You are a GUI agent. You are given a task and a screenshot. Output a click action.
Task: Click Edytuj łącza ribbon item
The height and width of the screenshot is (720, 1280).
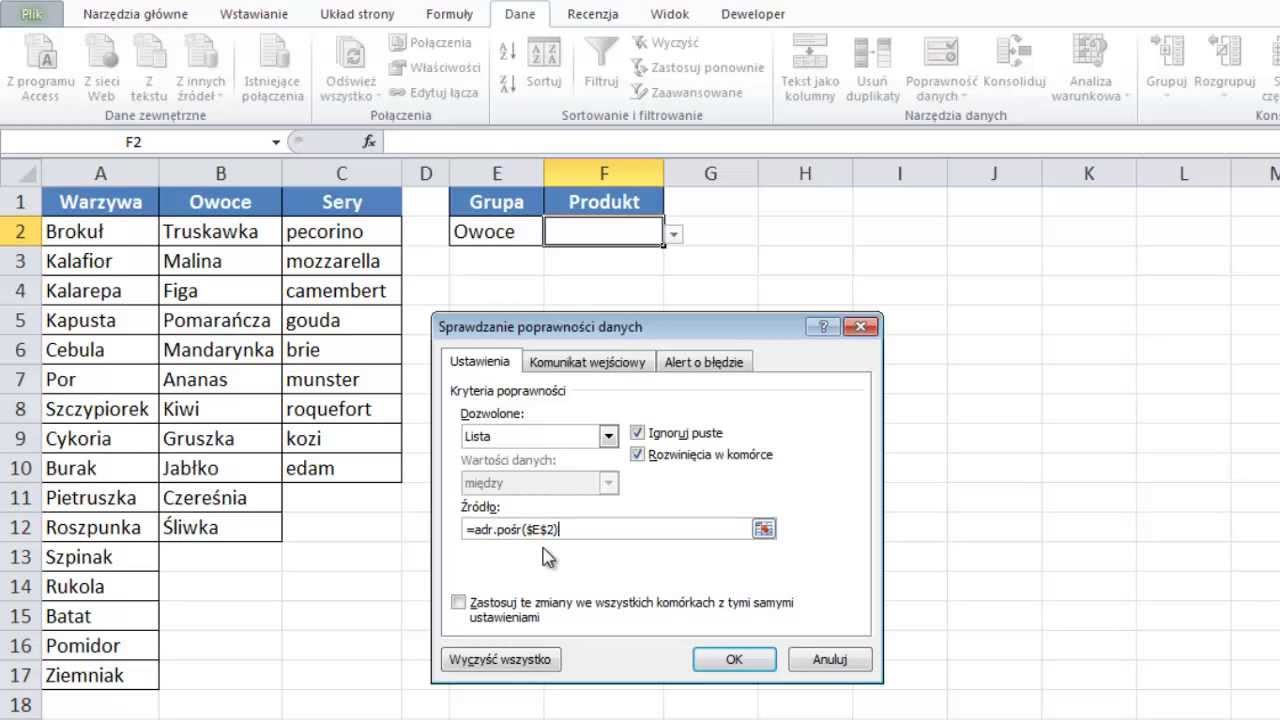pyautogui.click(x=433, y=92)
